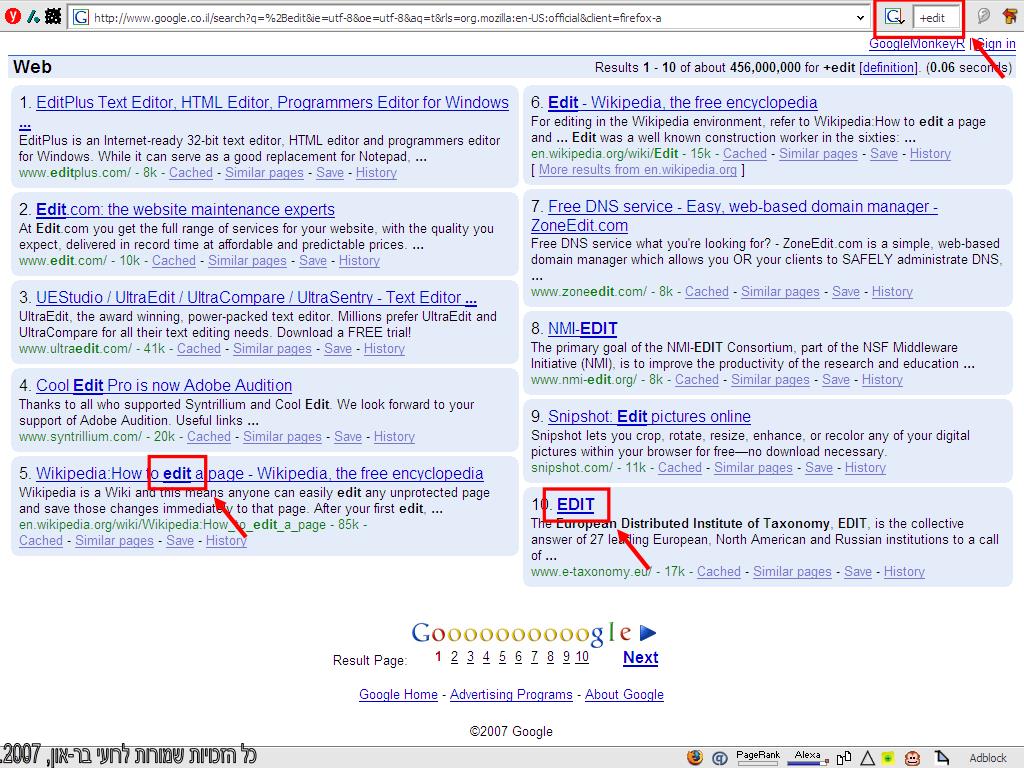Click the Google favicon in address bar
Screen dimensions: 1024x768
(80, 18)
